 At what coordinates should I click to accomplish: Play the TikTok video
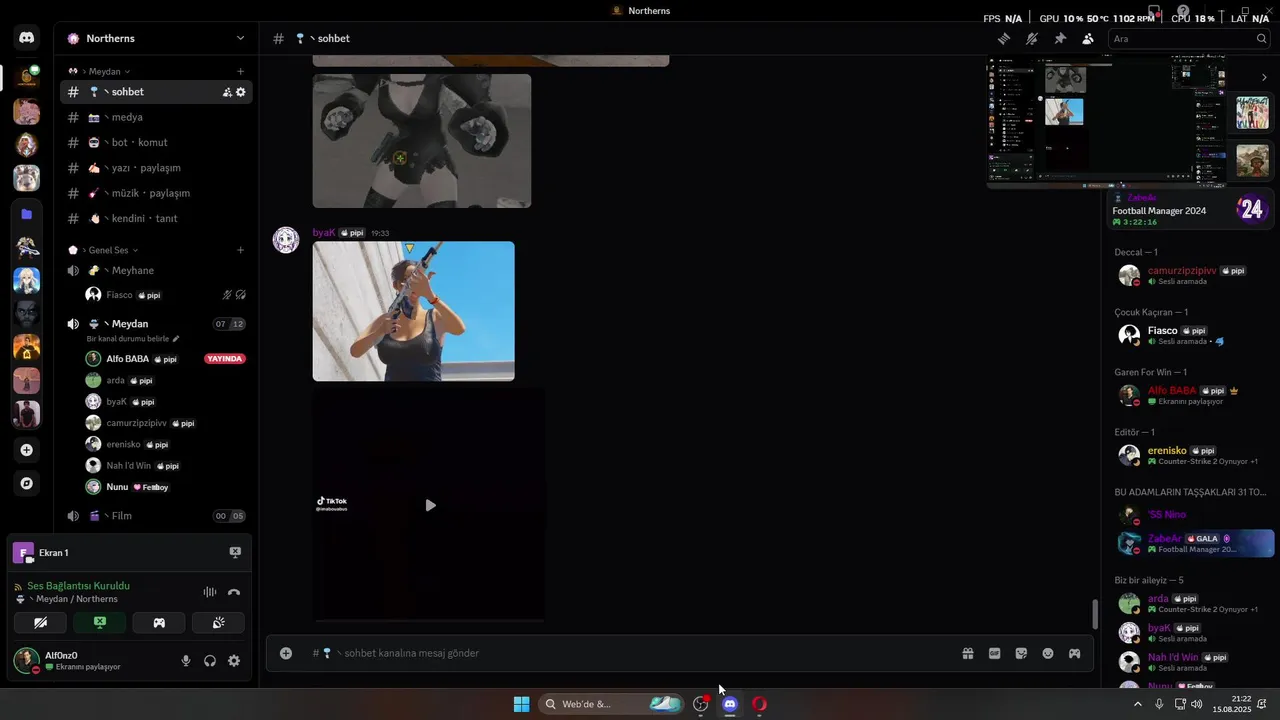coord(430,505)
